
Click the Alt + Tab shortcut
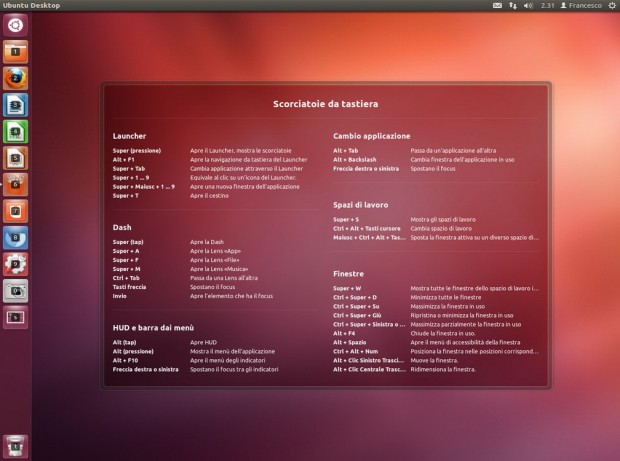point(345,151)
